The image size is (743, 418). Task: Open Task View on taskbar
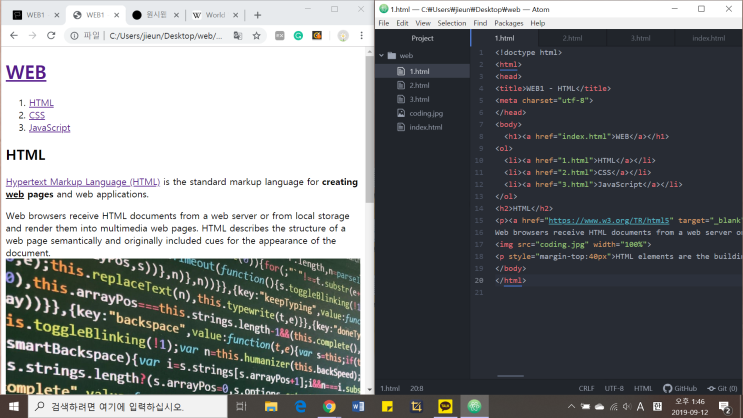(x=242, y=406)
